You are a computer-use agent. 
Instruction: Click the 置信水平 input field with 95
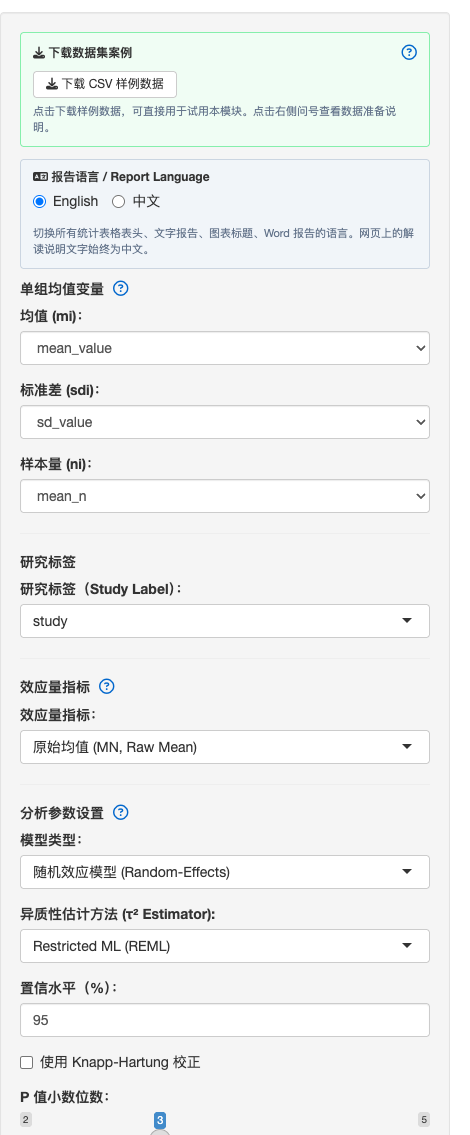224,1020
